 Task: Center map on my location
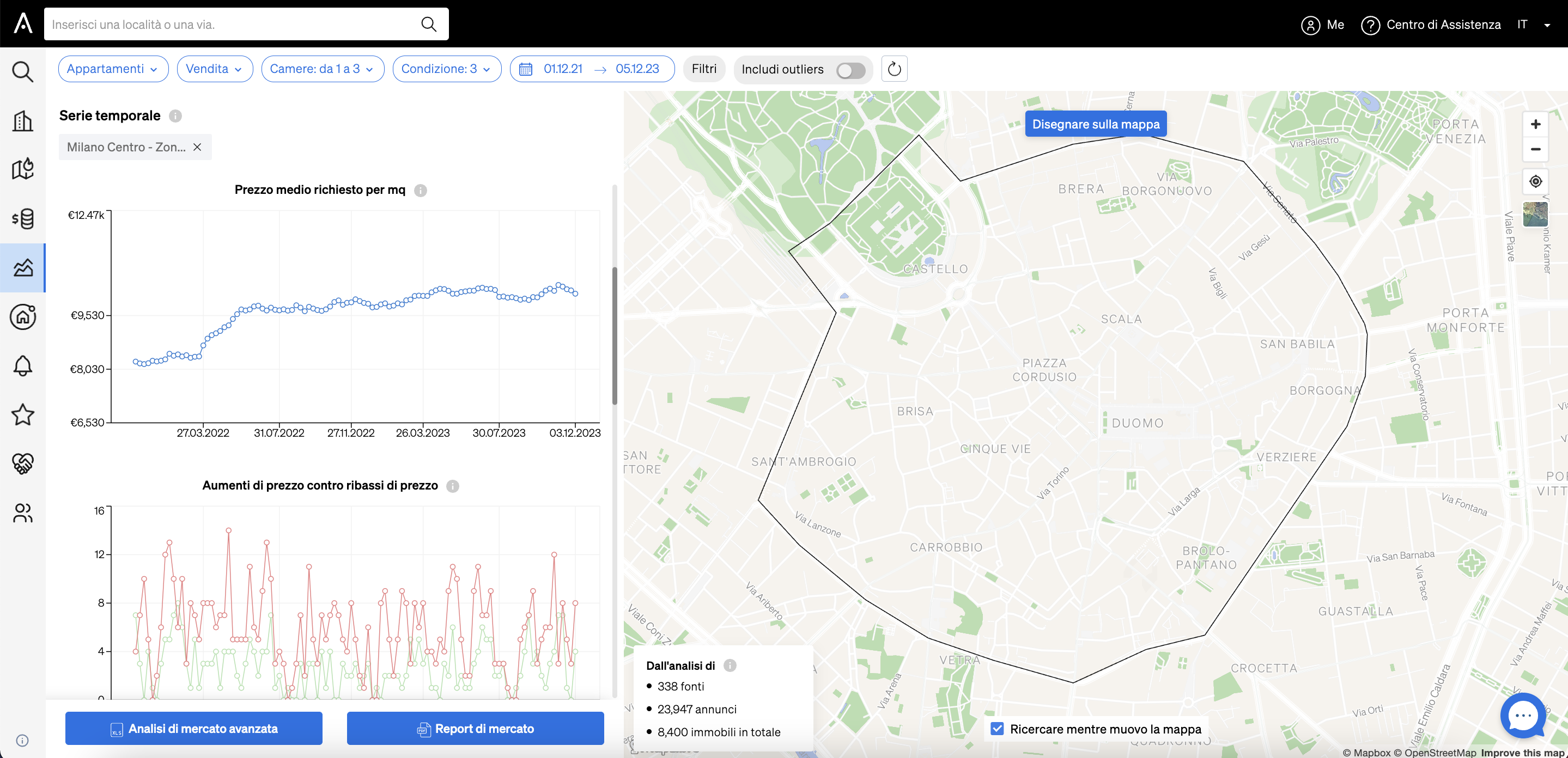click(x=1535, y=181)
